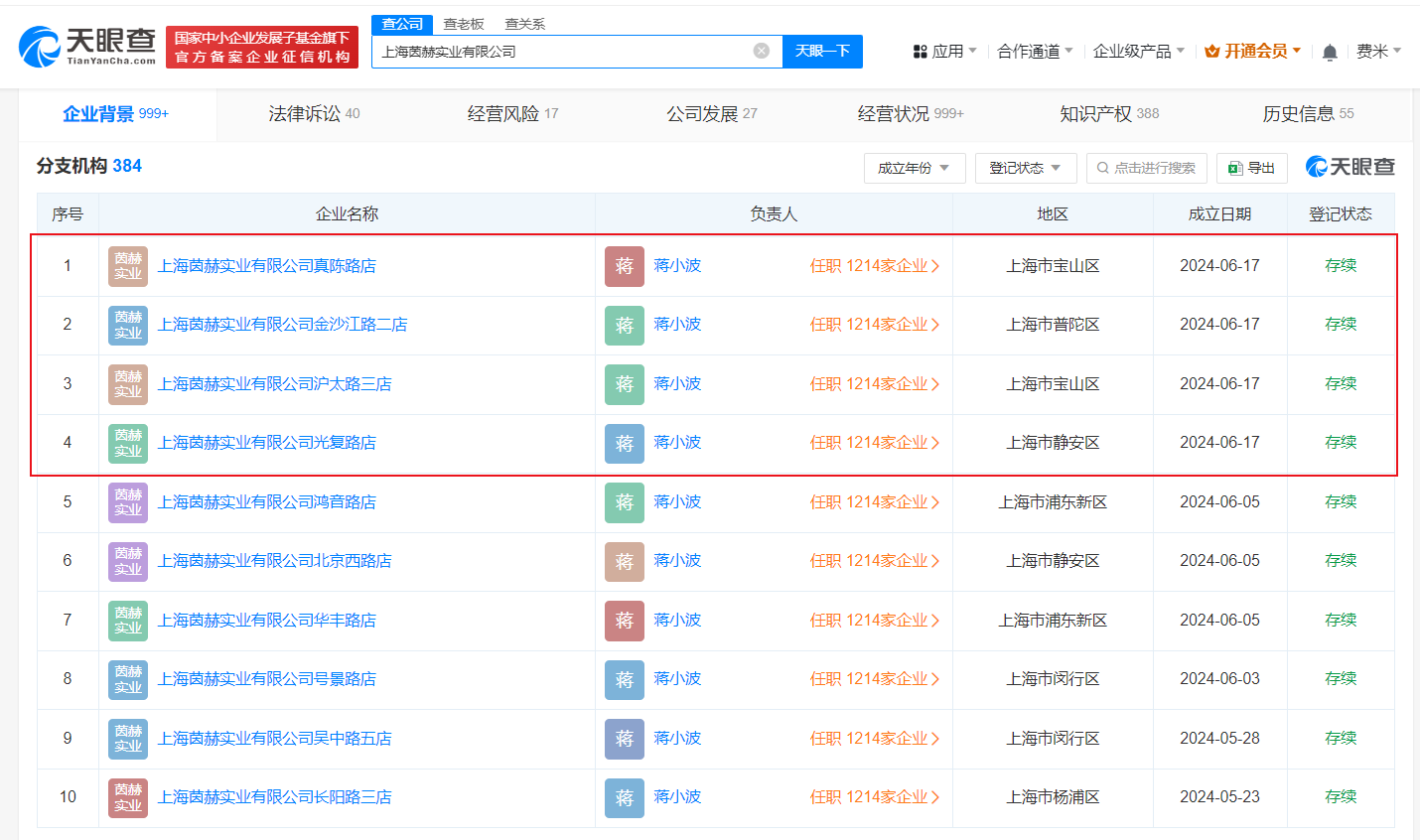
Task: Clear search box using the X icon
Action: [x=761, y=51]
